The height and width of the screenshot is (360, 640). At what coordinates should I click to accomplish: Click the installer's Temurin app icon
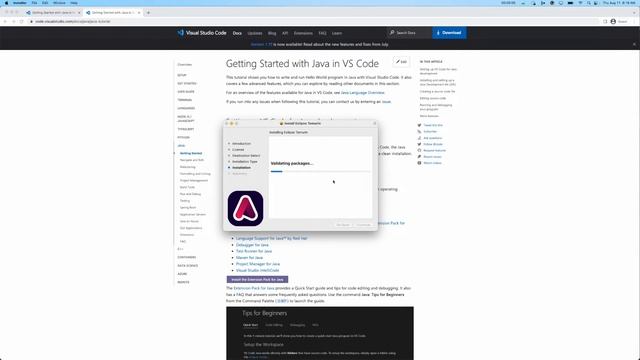245,208
